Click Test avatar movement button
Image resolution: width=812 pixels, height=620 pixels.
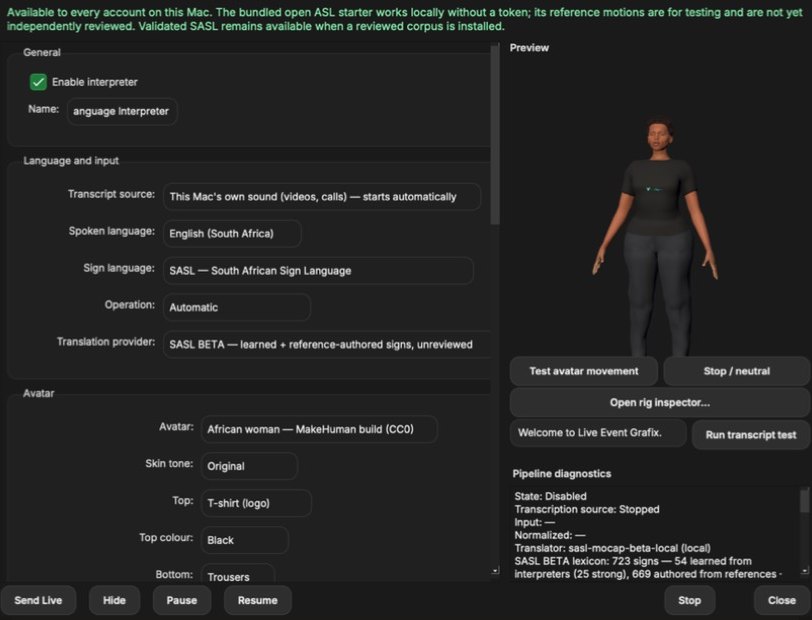(x=584, y=371)
